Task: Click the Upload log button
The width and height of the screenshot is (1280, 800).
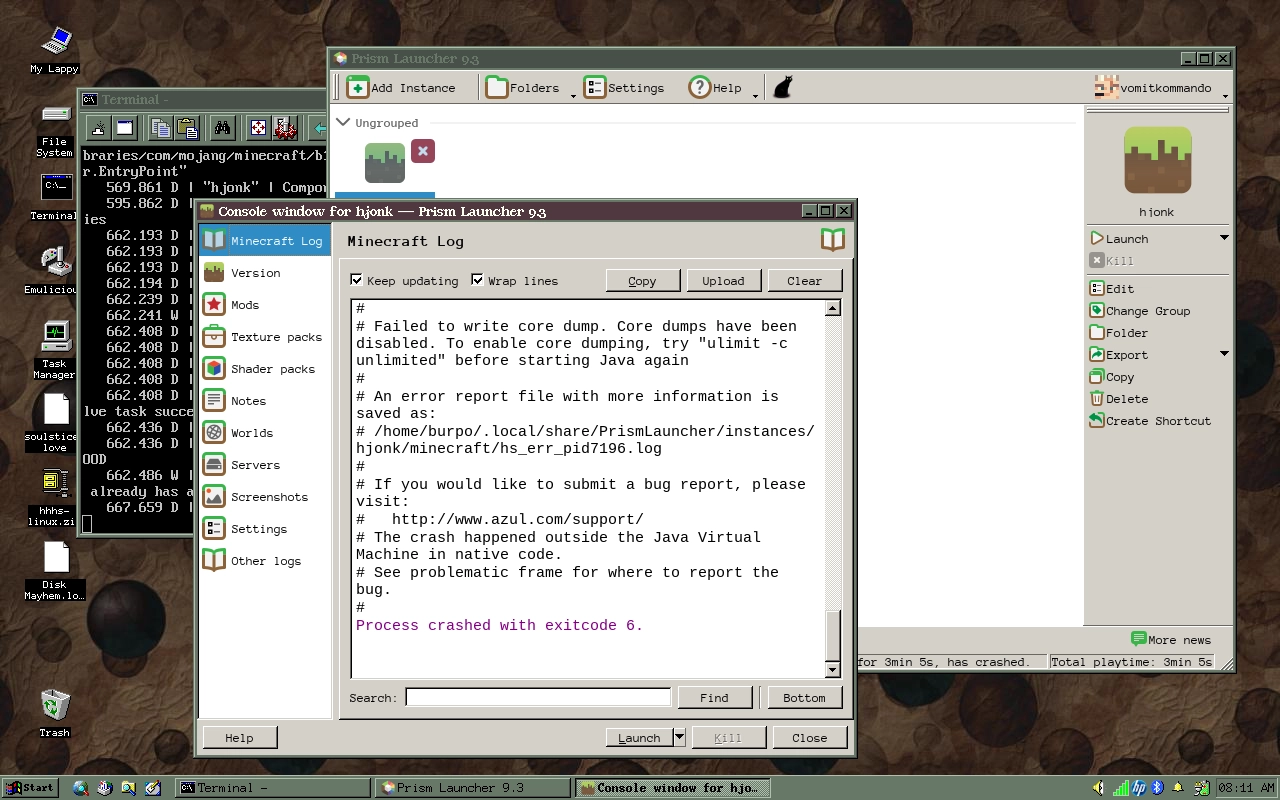Action: click(x=723, y=280)
